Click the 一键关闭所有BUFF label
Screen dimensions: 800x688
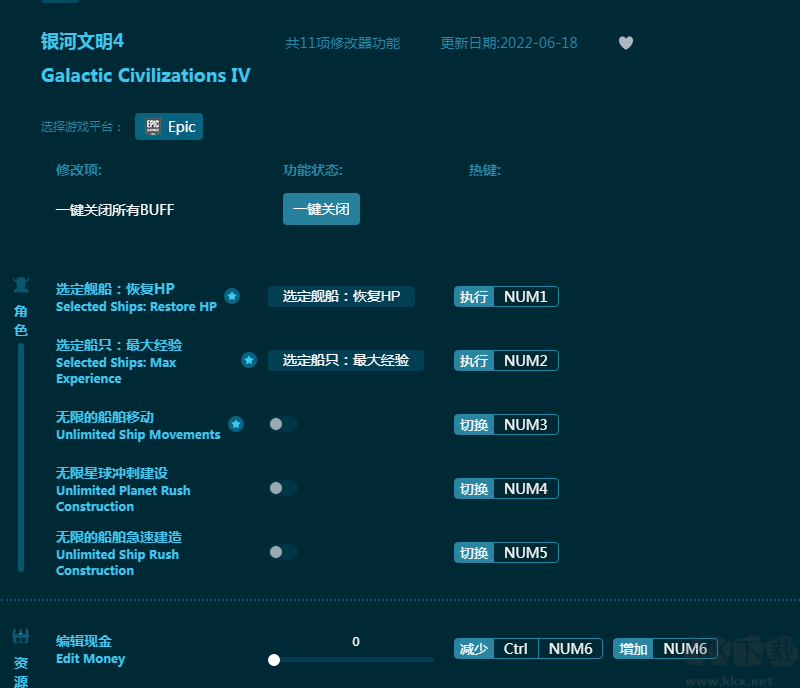pyautogui.click(x=115, y=210)
